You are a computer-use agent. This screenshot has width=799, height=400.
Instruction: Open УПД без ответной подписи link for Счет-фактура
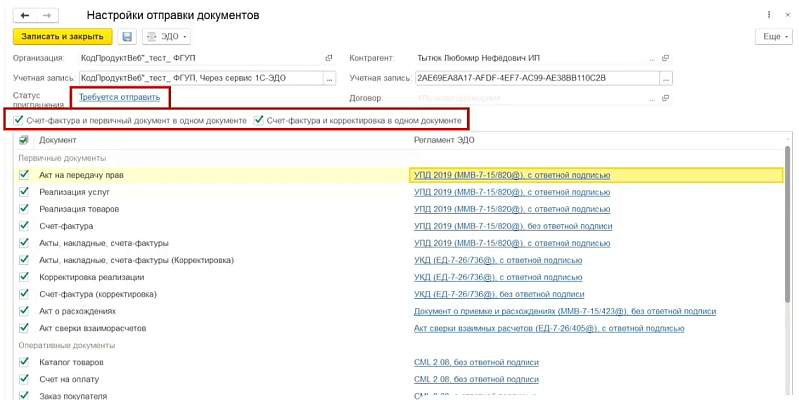(x=513, y=226)
